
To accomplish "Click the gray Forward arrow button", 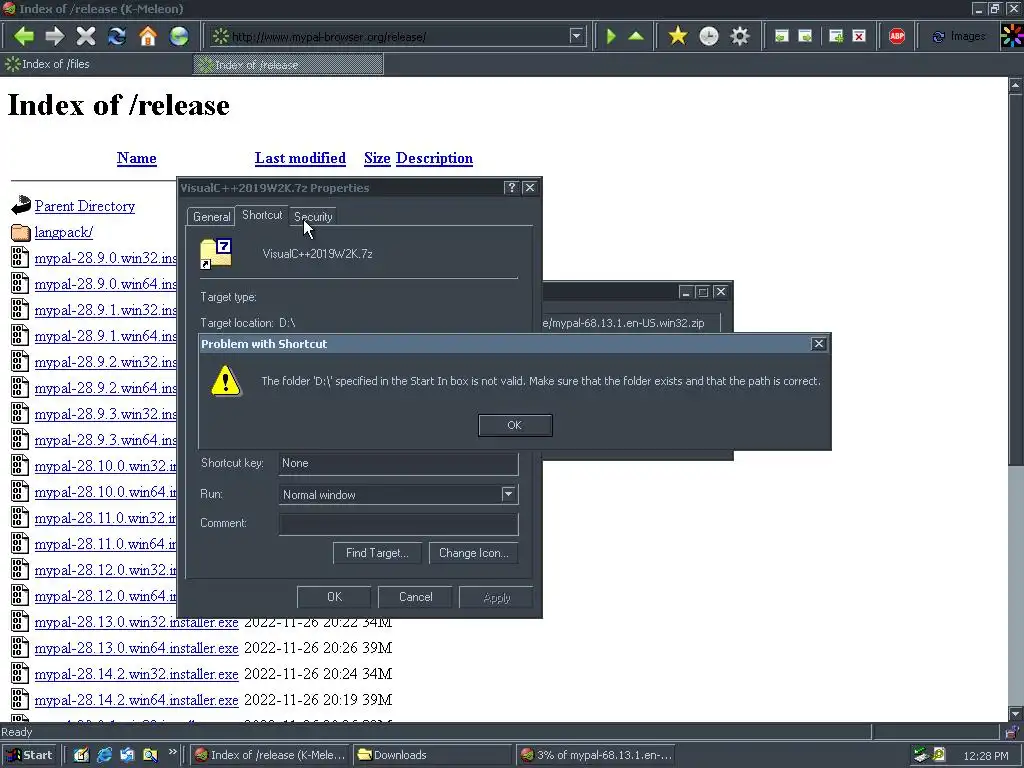I will (55, 36).
